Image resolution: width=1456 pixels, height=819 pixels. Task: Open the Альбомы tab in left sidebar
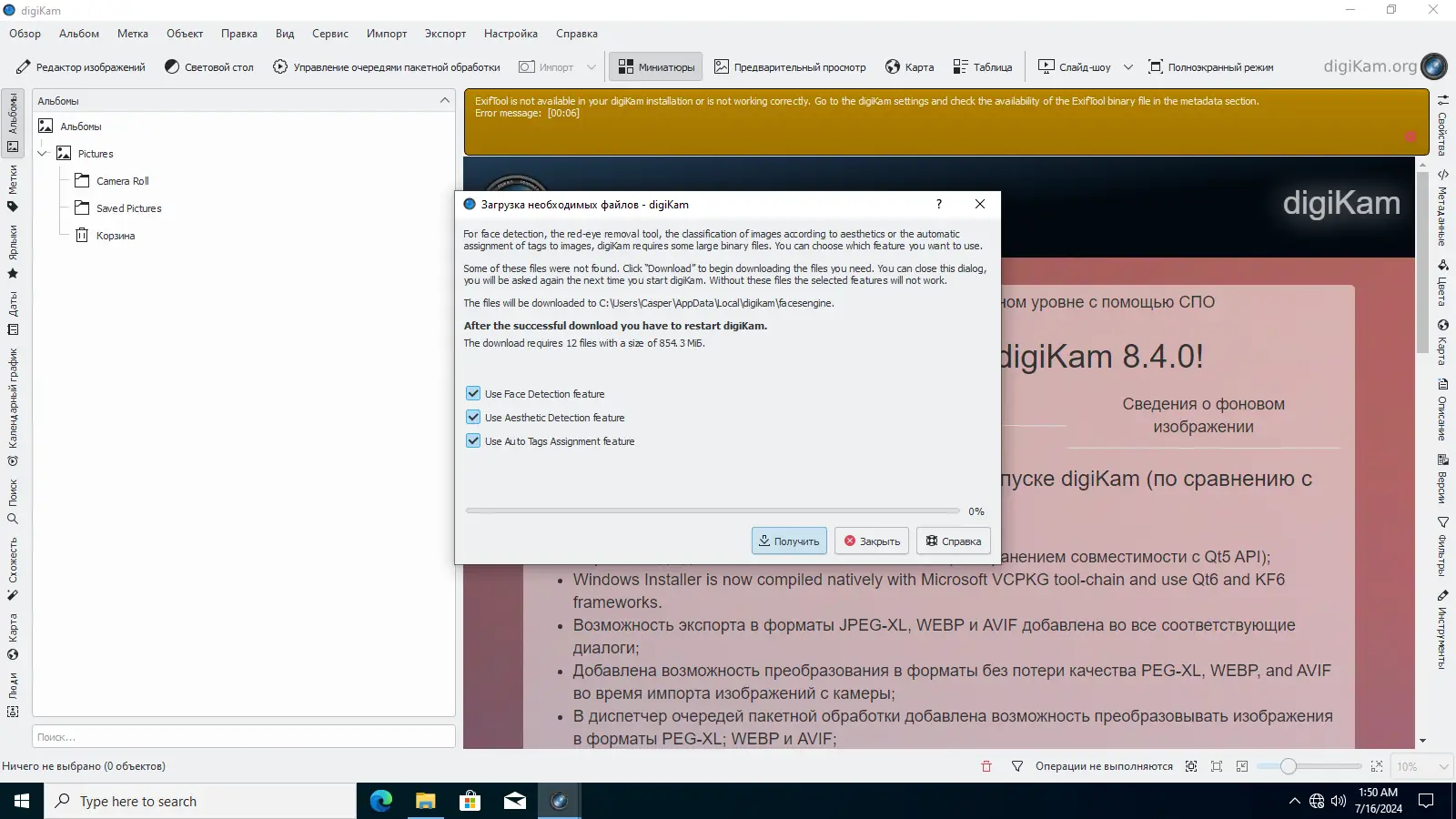click(13, 122)
